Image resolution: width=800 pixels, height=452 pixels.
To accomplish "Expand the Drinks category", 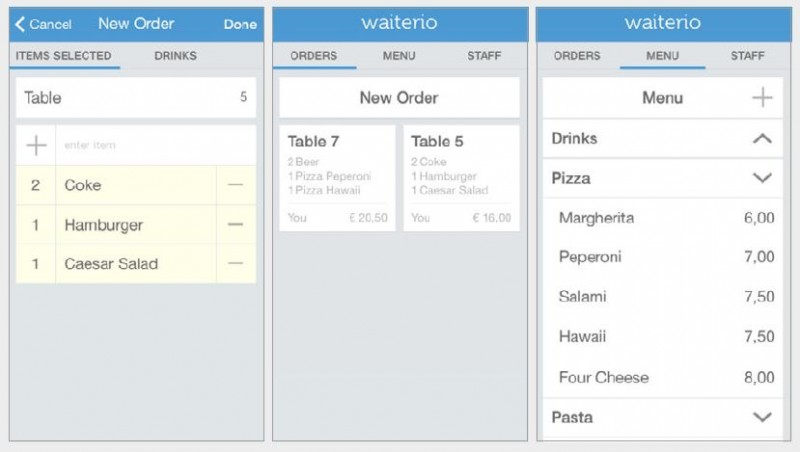I will click(762, 139).
